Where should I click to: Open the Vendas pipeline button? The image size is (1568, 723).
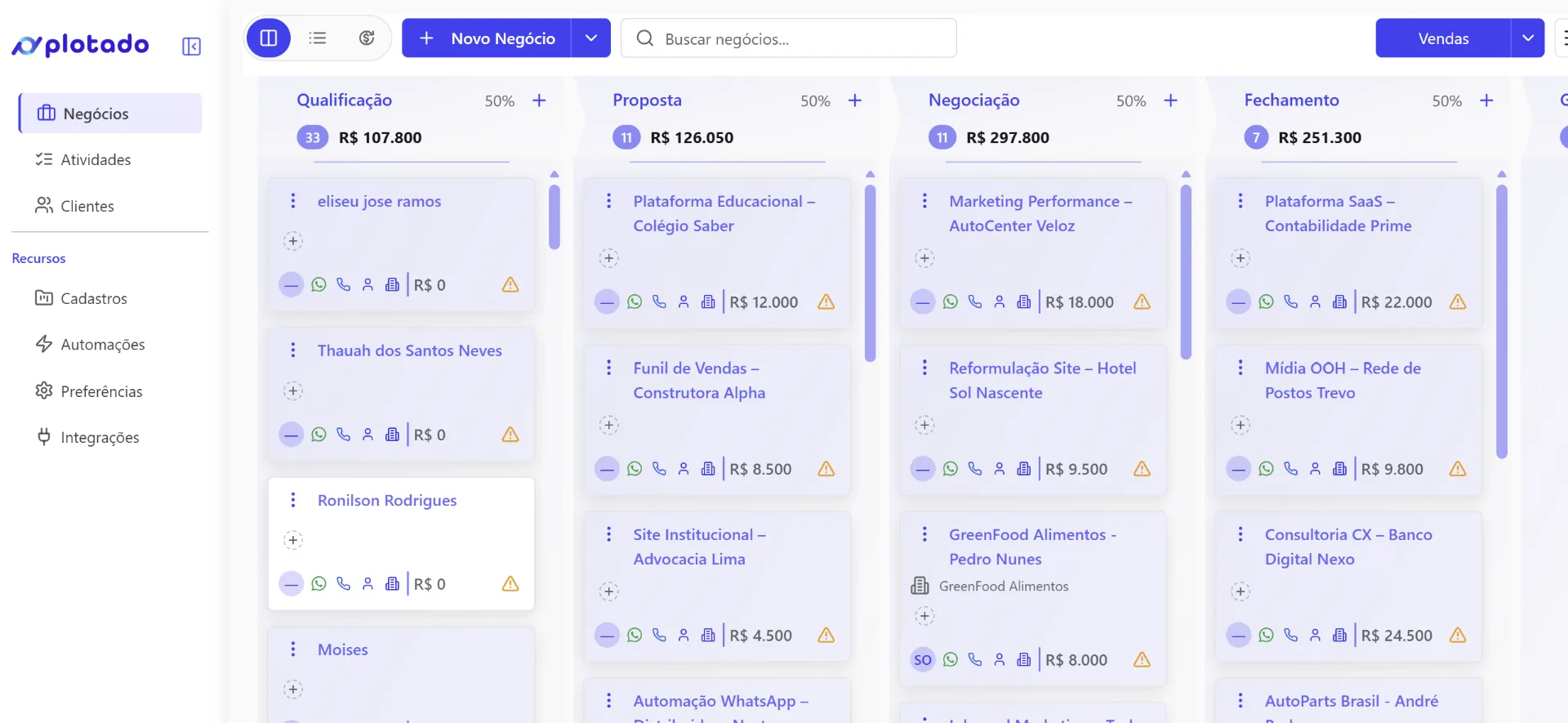point(1443,38)
